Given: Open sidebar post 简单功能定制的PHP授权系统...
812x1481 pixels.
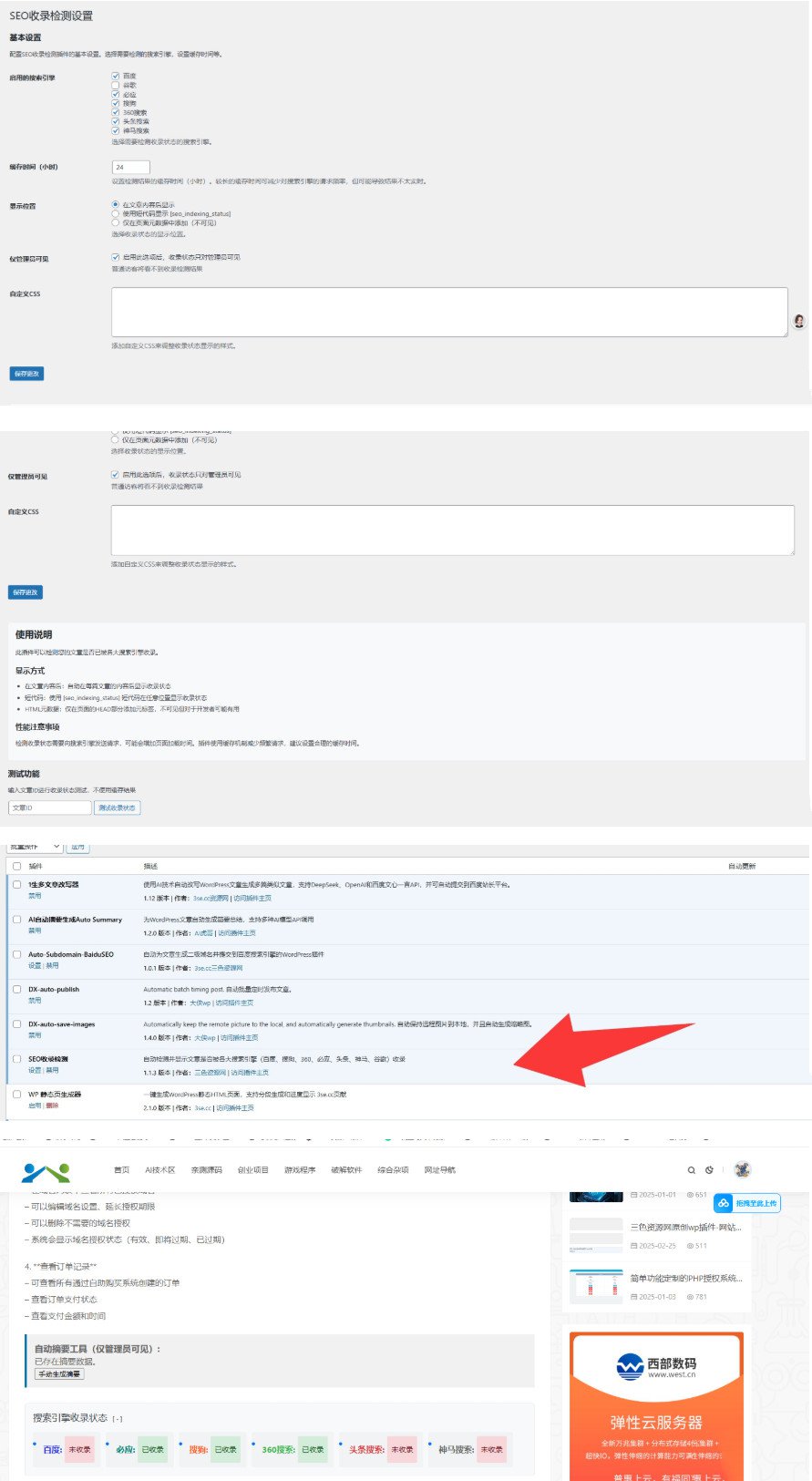Looking at the screenshot, I should point(685,1279).
